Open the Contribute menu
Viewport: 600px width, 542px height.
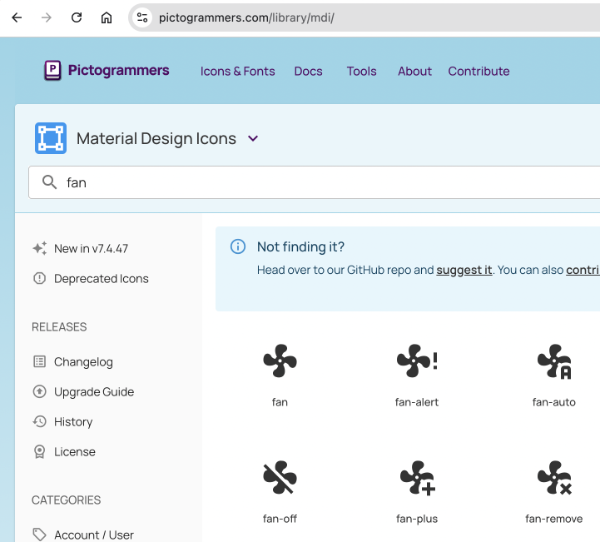479,71
